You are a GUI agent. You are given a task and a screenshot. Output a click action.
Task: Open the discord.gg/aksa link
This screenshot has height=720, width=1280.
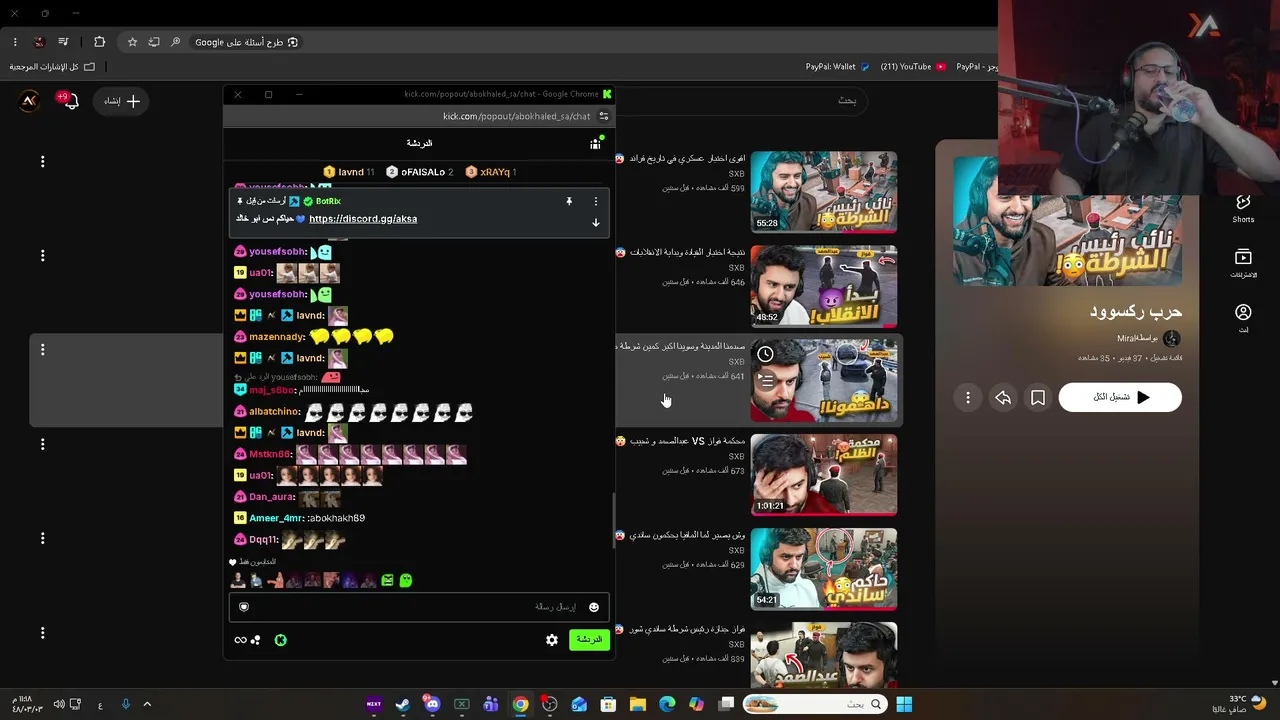pos(363,219)
